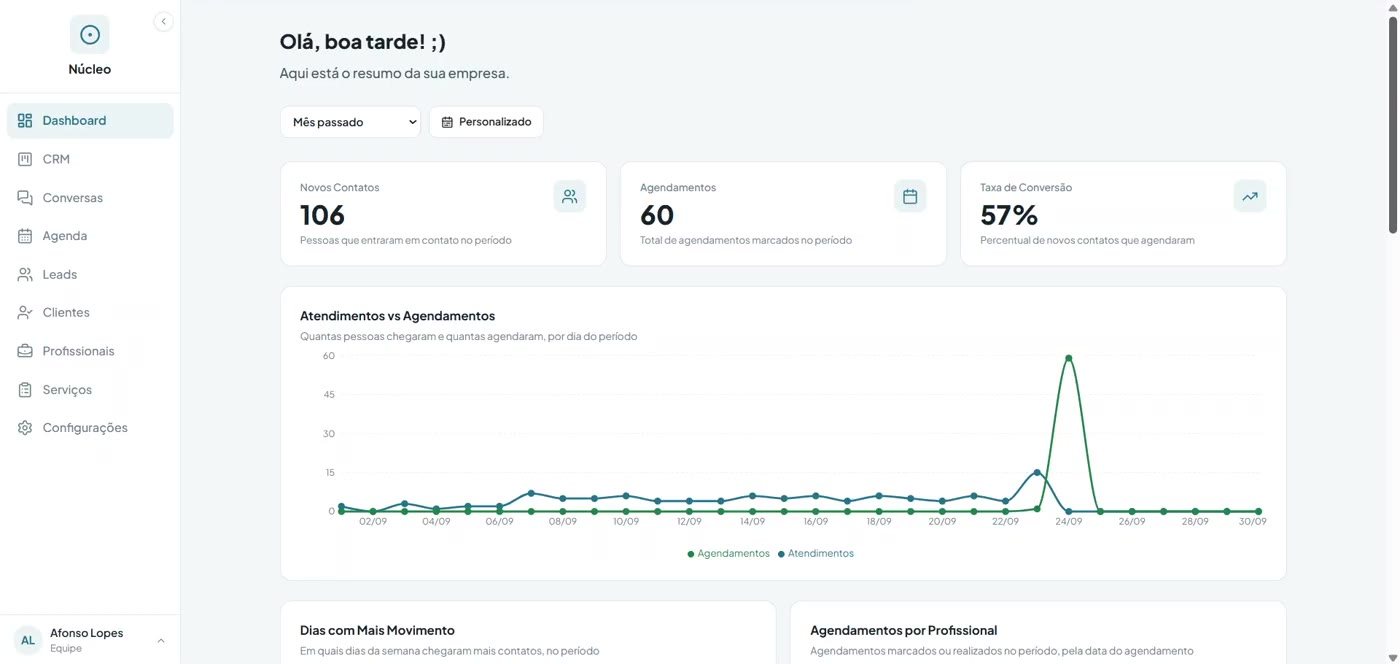
Task: Open the Profissionais label in sidebar
Action: point(78,351)
